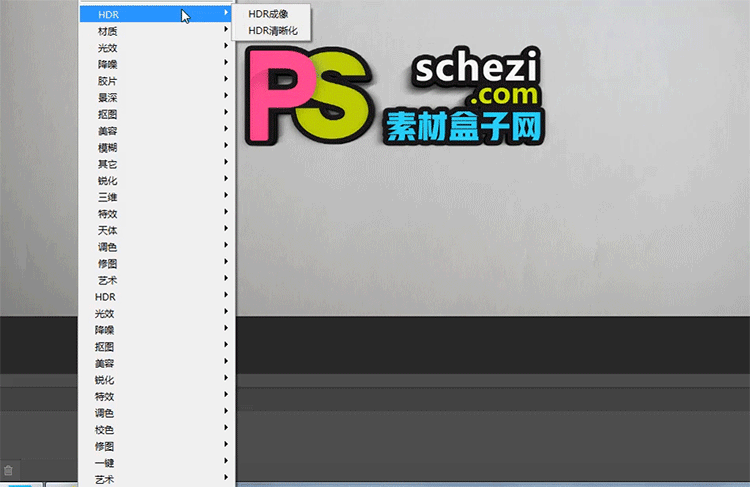Expand the 一键 submenu arrow

point(226,461)
